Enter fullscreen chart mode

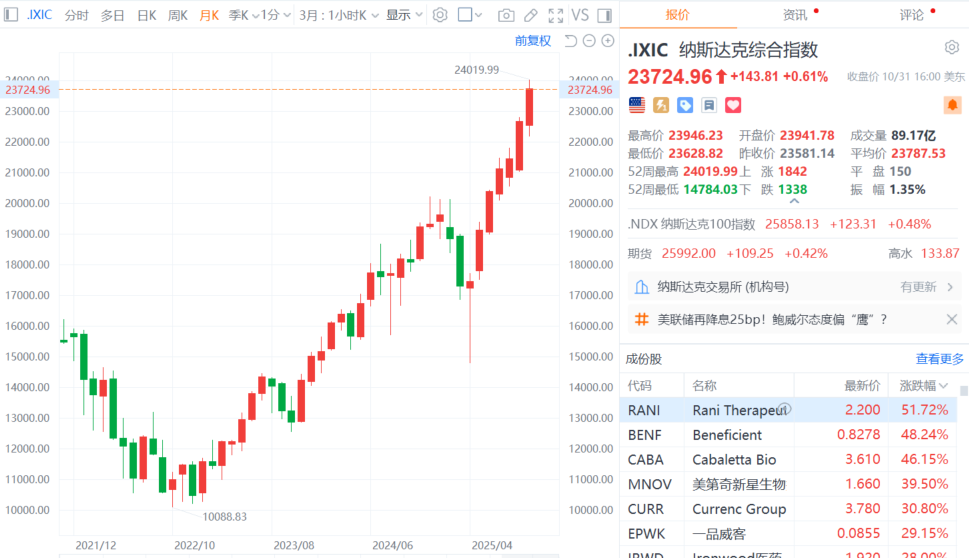[x=556, y=15]
